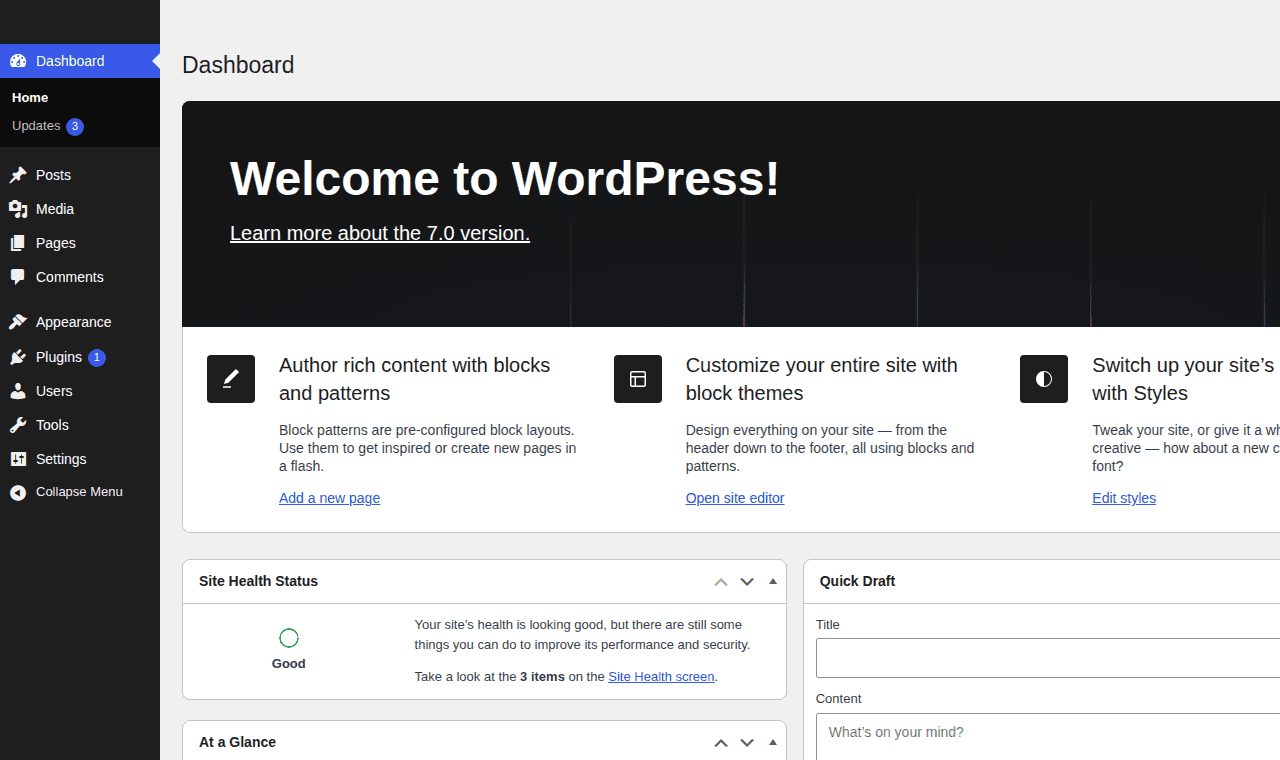Click the Tools wrench icon

click(x=18, y=425)
